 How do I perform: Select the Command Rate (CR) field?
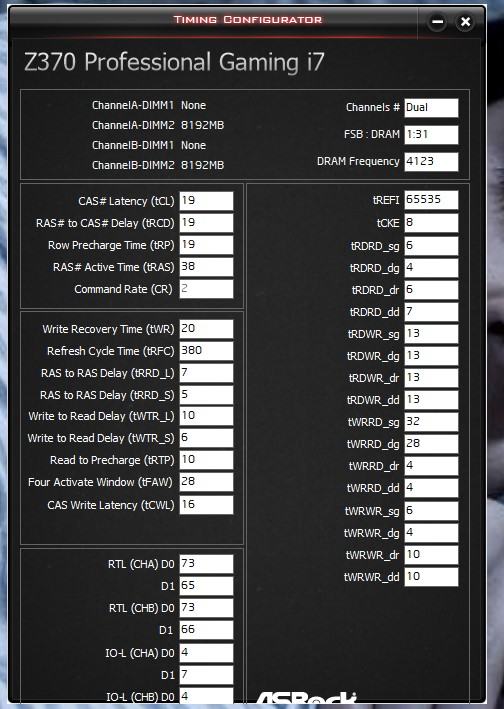coord(207,289)
